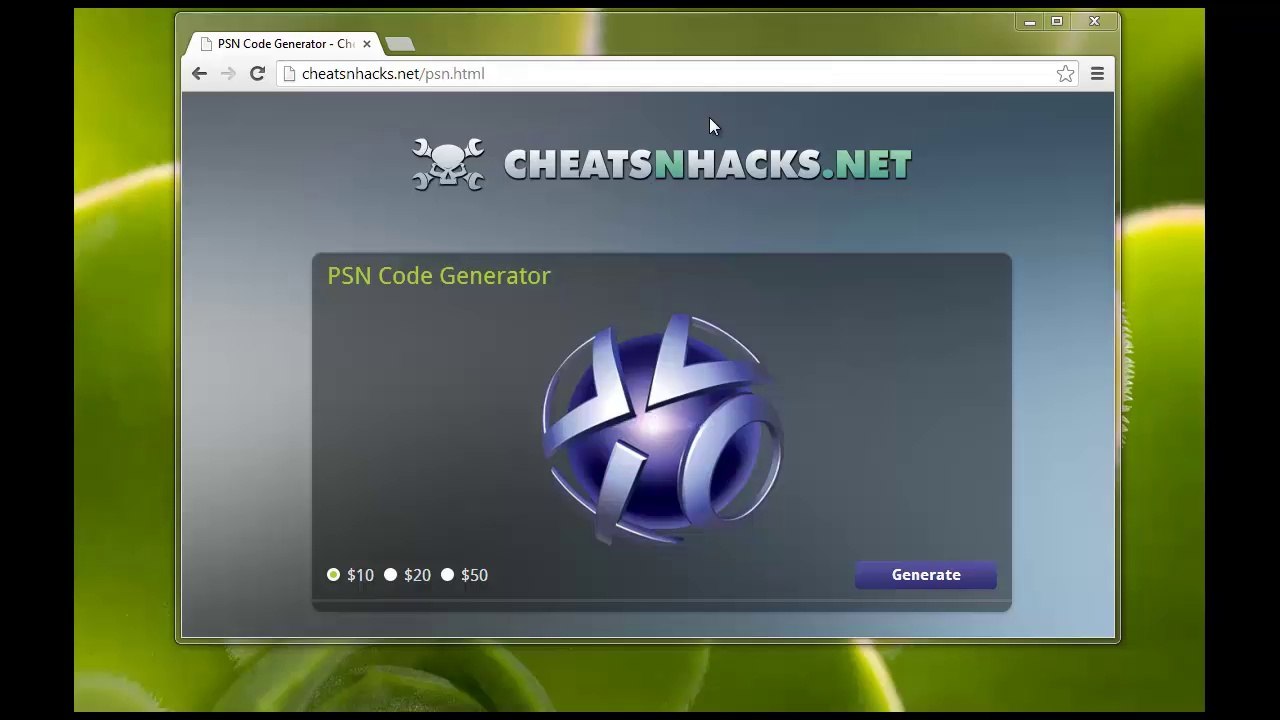The image size is (1280, 720).
Task: Click the PlayStation Network sphere logo
Action: [x=662, y=430]
